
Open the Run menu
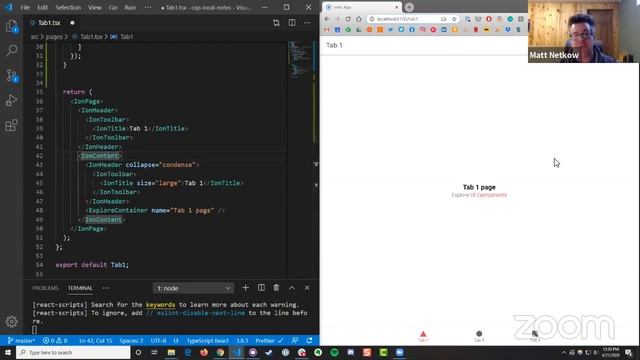tap(130, 7)
